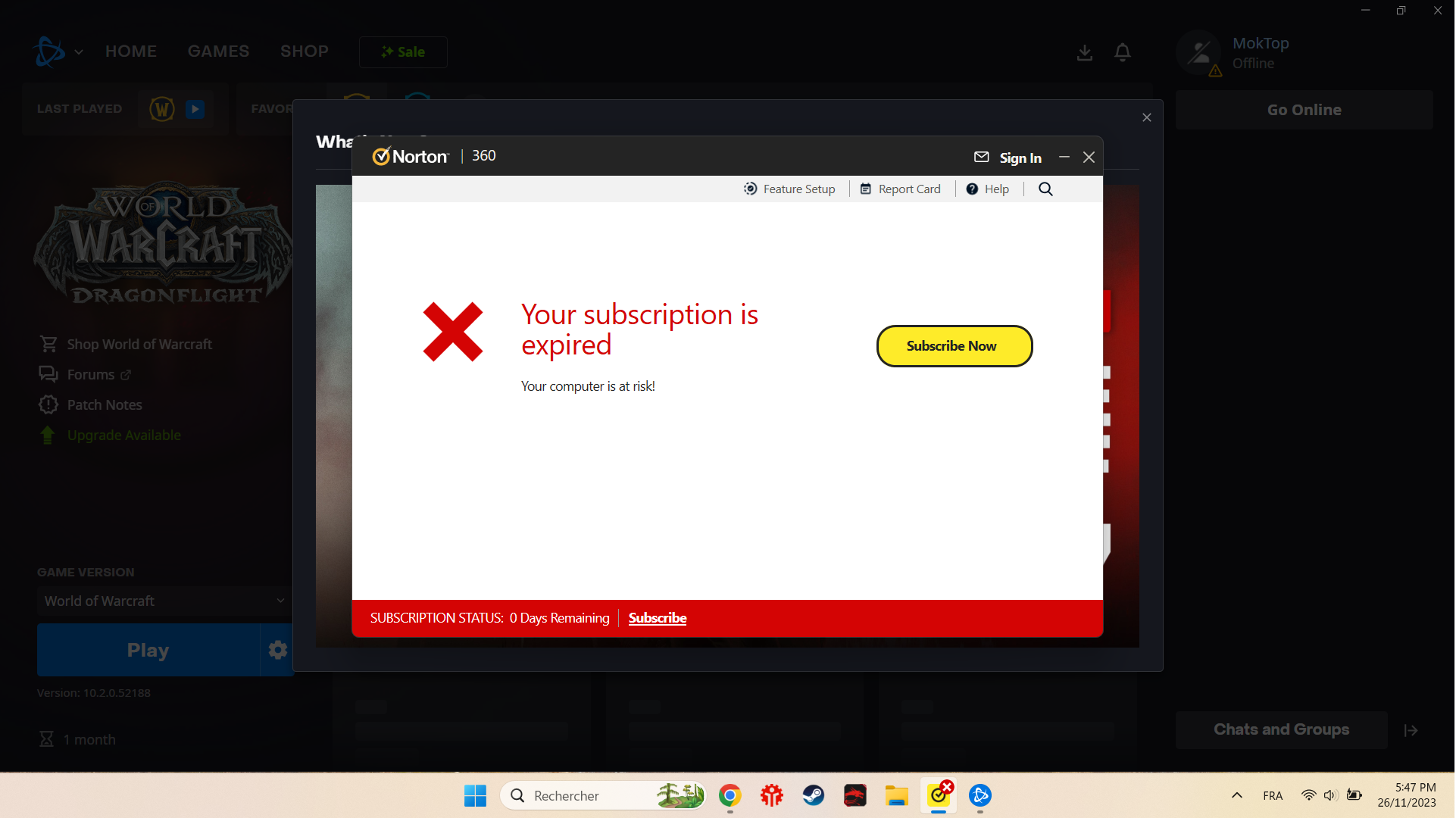
Task: Open the Sale button in Battle.net
Action: 403,52
